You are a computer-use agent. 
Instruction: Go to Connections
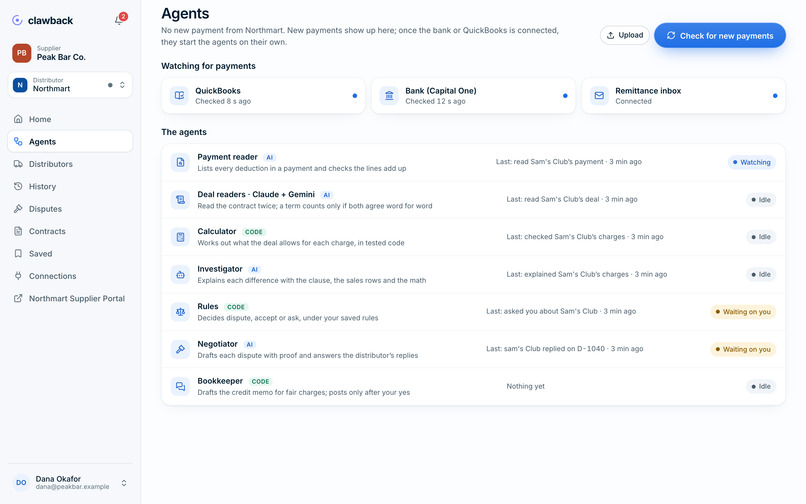pyautogui.click(x=70, y=276)
